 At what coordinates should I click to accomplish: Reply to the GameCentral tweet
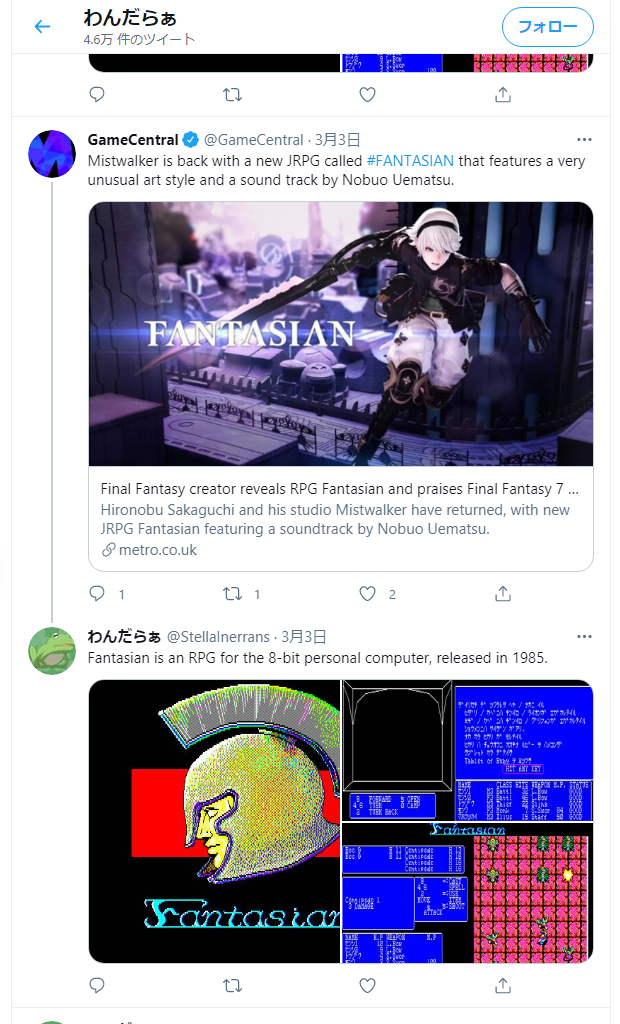[x=97, y=594]
